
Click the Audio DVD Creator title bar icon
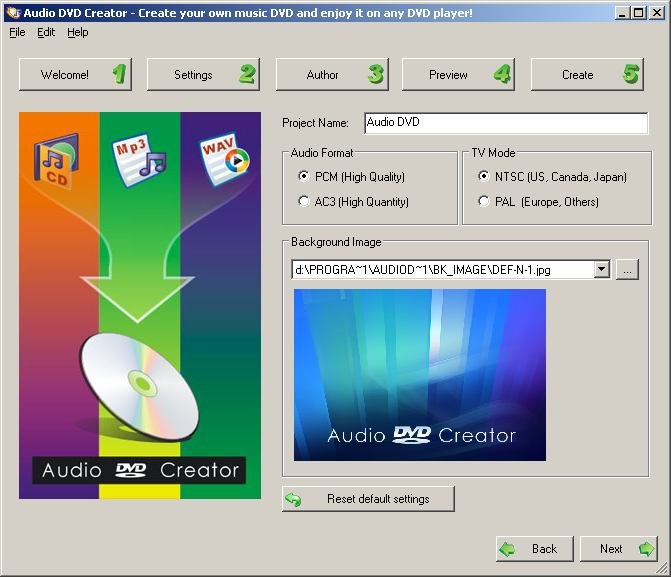pos(14,13)
